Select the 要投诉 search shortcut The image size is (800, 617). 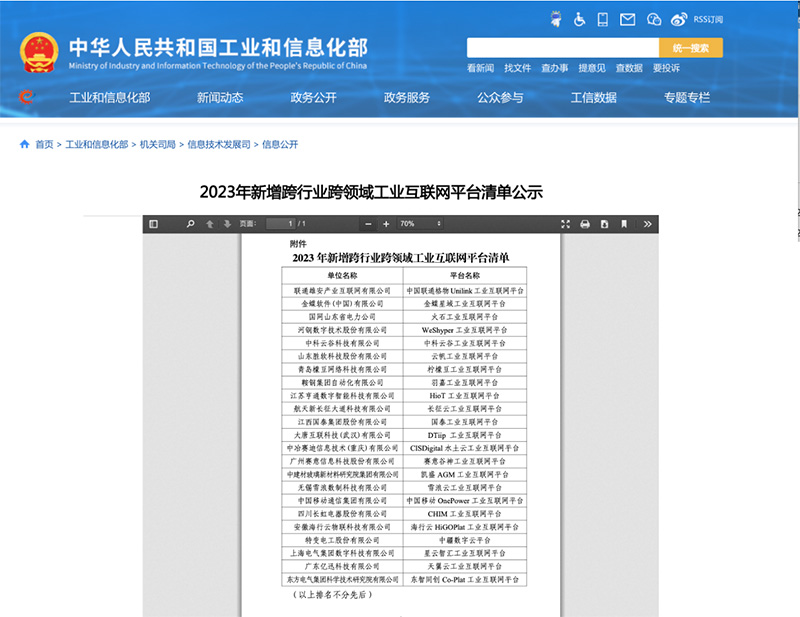tap(666, 68)
